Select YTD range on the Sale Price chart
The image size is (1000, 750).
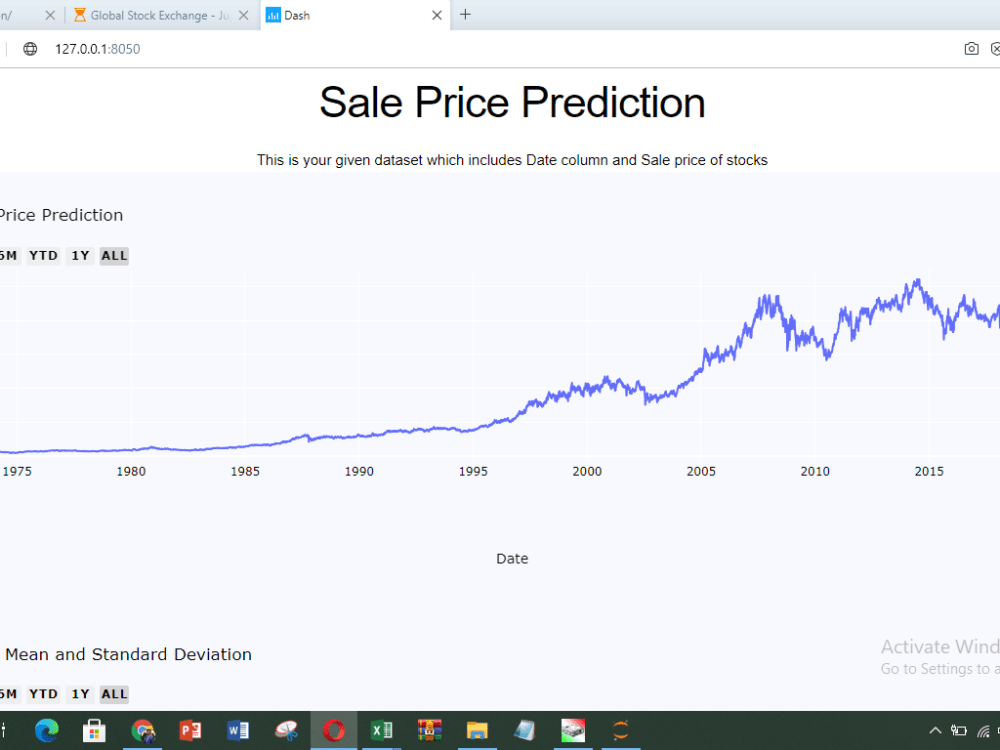click(x=42, y=255)
